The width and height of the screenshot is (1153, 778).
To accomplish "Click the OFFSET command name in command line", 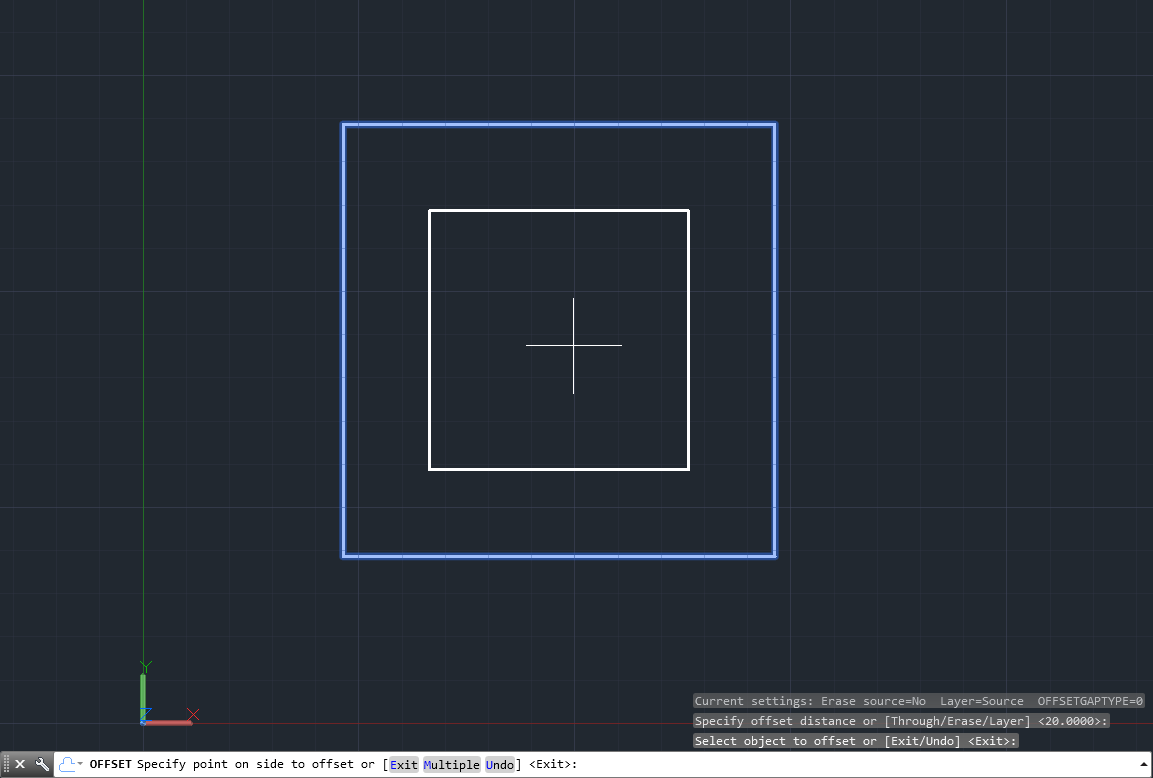I will [x=109, y=764].
